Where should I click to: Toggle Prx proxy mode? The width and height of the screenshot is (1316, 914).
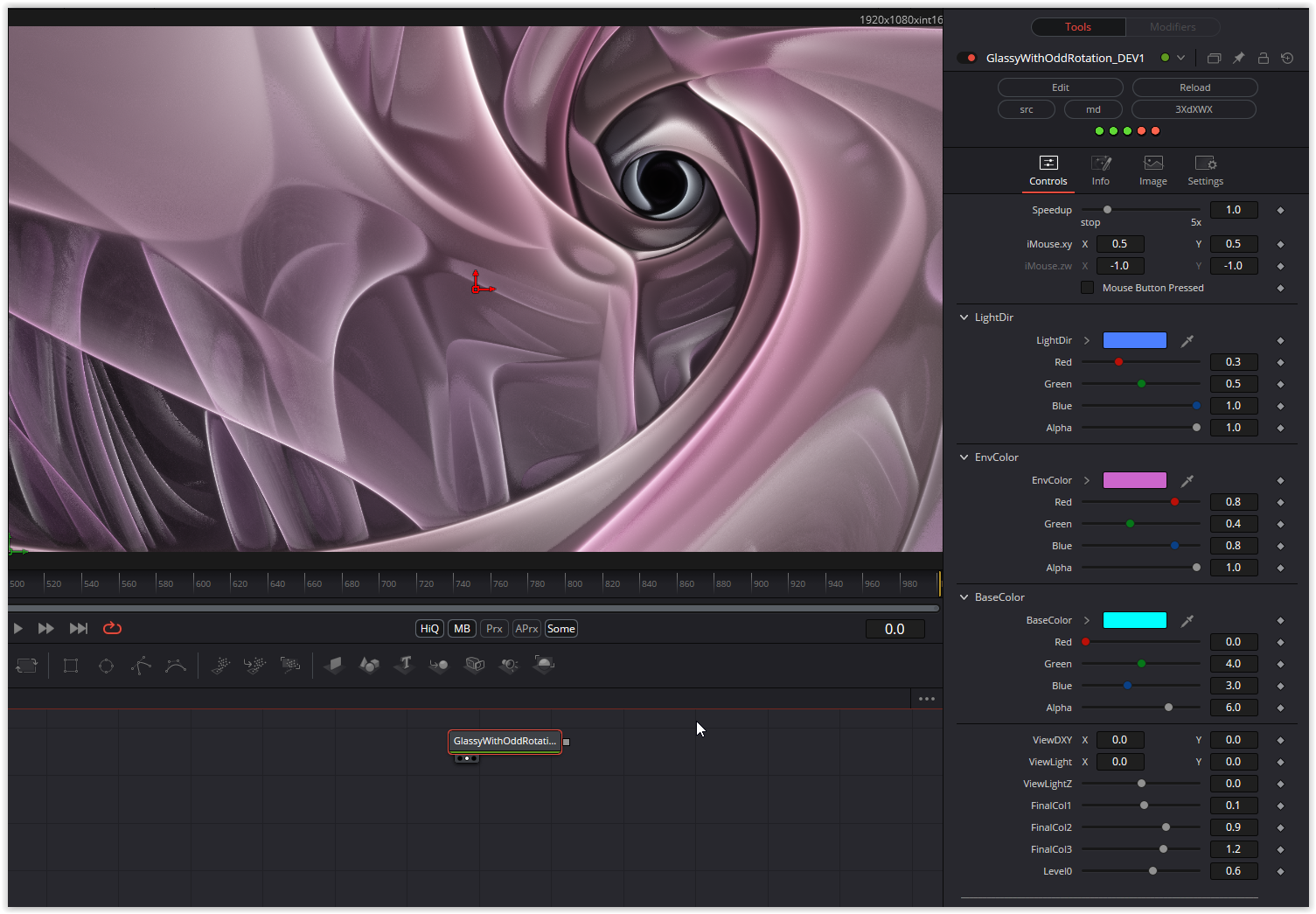click(x=494, y=629)
